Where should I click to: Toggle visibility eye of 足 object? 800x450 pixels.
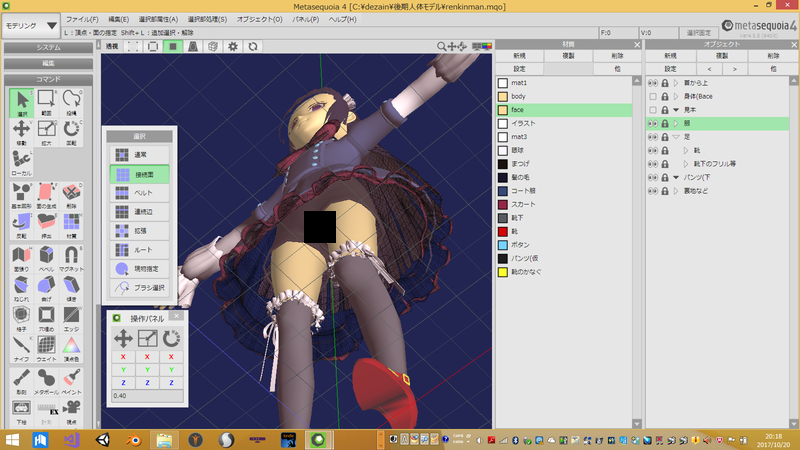click(x=653, y=137)
